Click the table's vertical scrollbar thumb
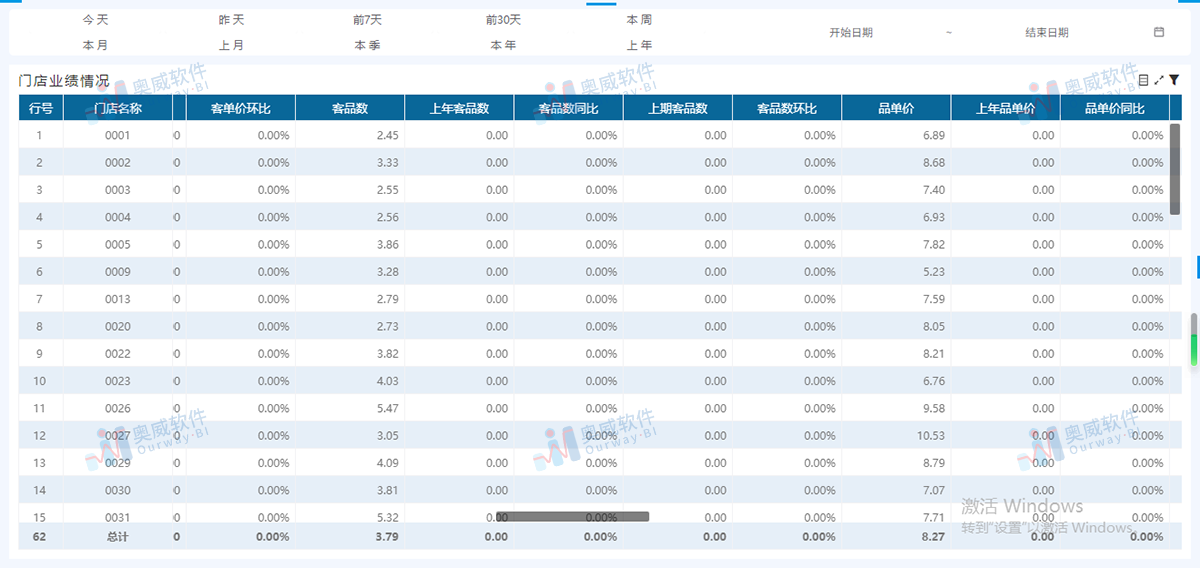Screen dimensions: 1200x568 pyautogui.click(x=1175, y=169)
